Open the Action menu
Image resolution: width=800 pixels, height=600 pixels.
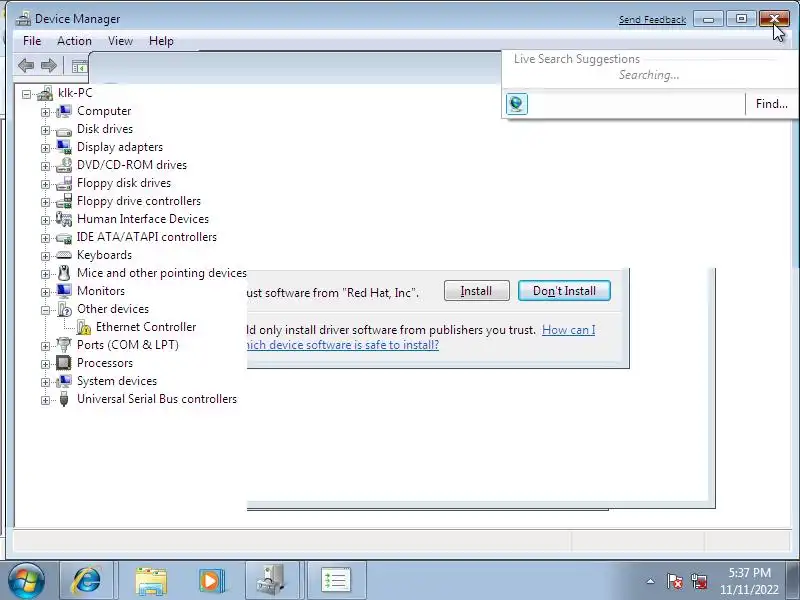click(x=74, y=41)
